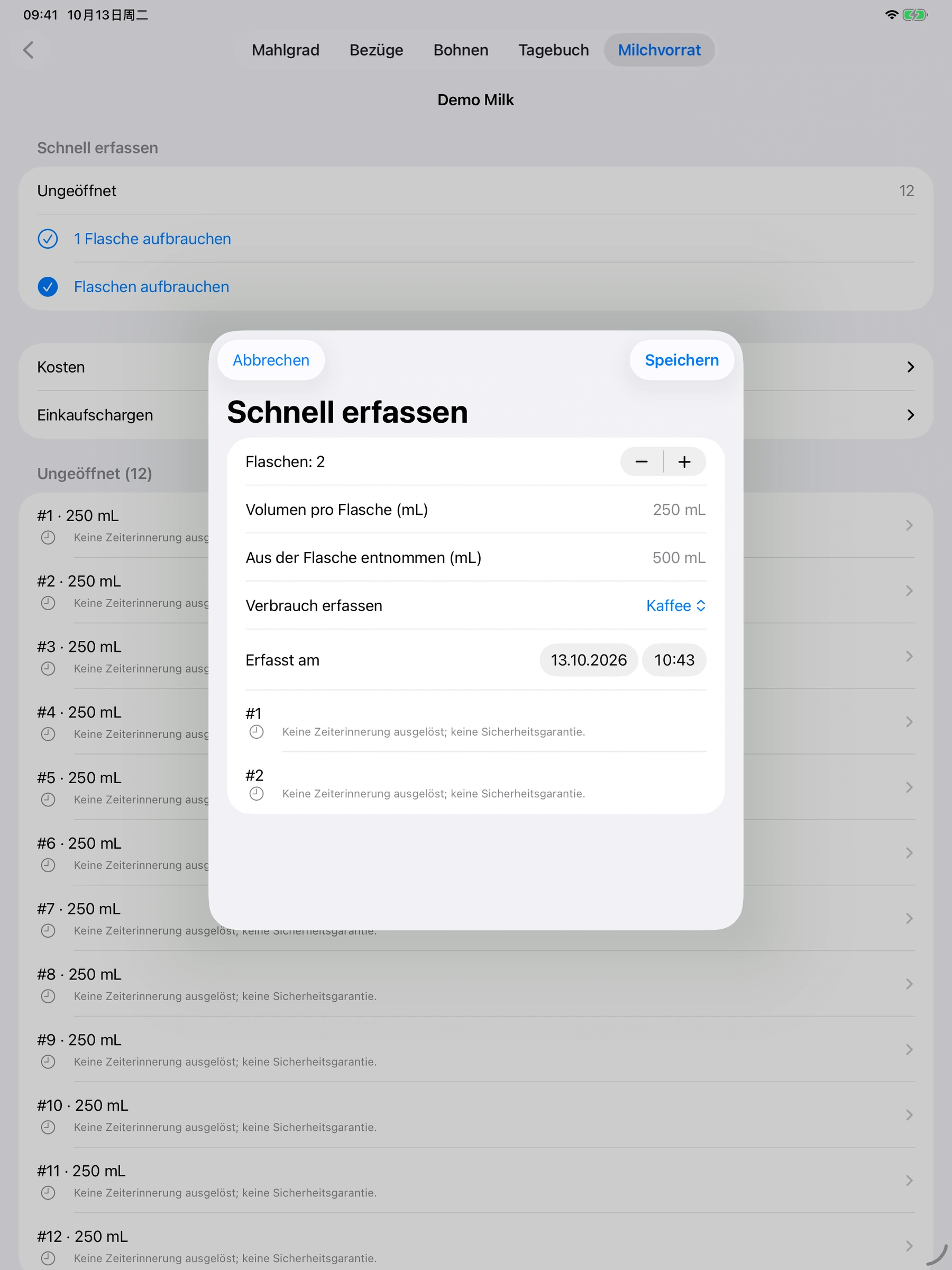
Task: Open bottle row #12 · 250 mL
Action: [475, 1246]
